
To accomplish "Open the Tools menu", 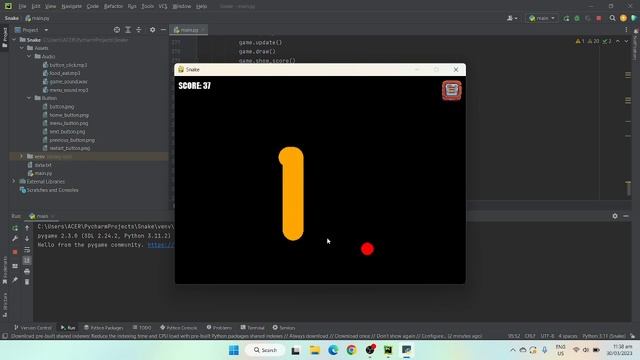I will coord(148,6).
